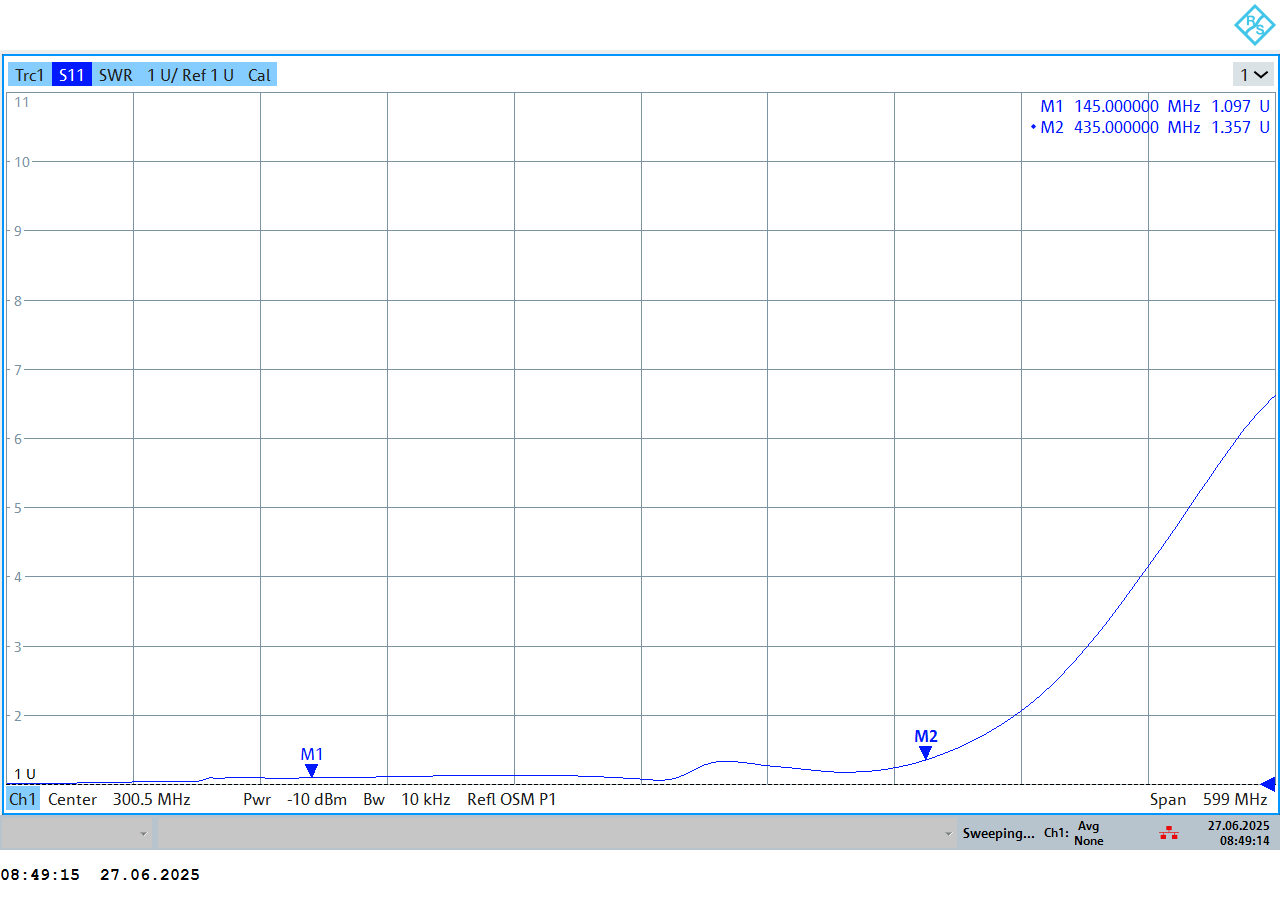Change the SWR trace format label

tap(115, 75)
